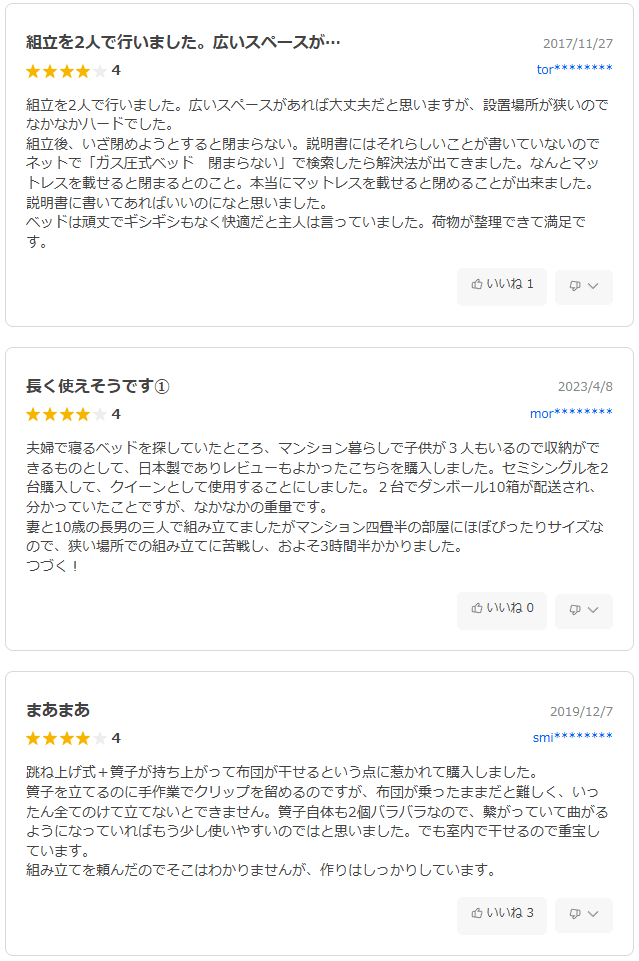Screen dimensions: 639x961
Task: Open reviewer profile smi********
Action: coord(573,737)
